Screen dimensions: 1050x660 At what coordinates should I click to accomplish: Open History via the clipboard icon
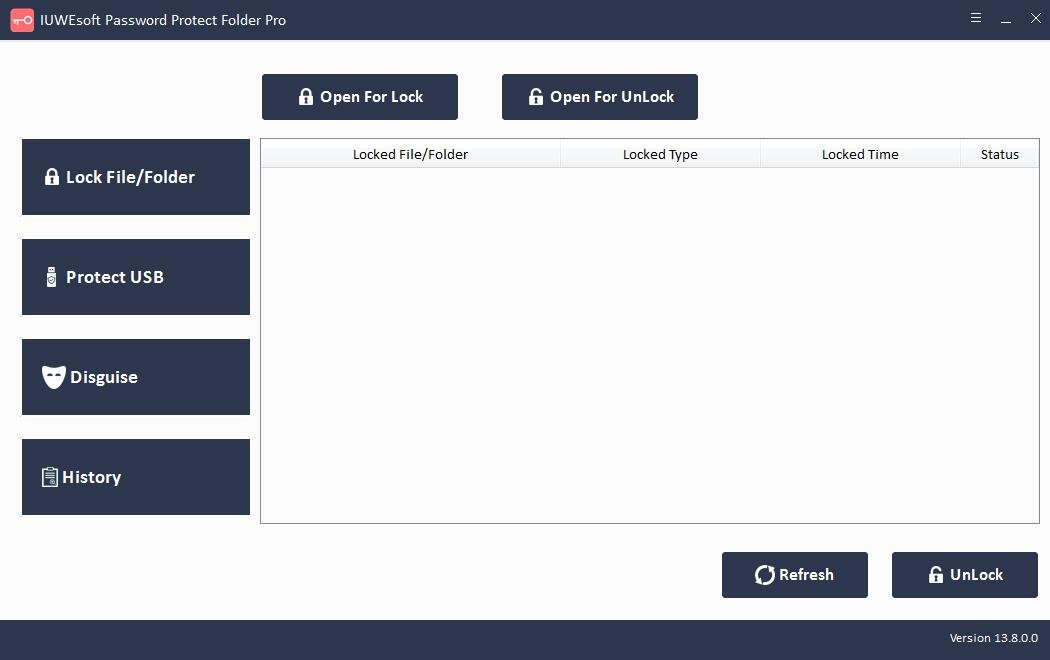[50, 477]
